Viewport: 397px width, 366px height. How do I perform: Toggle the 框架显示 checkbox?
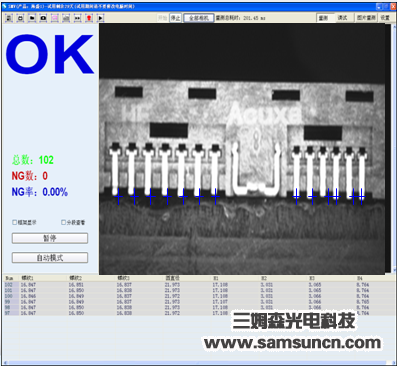14,222
